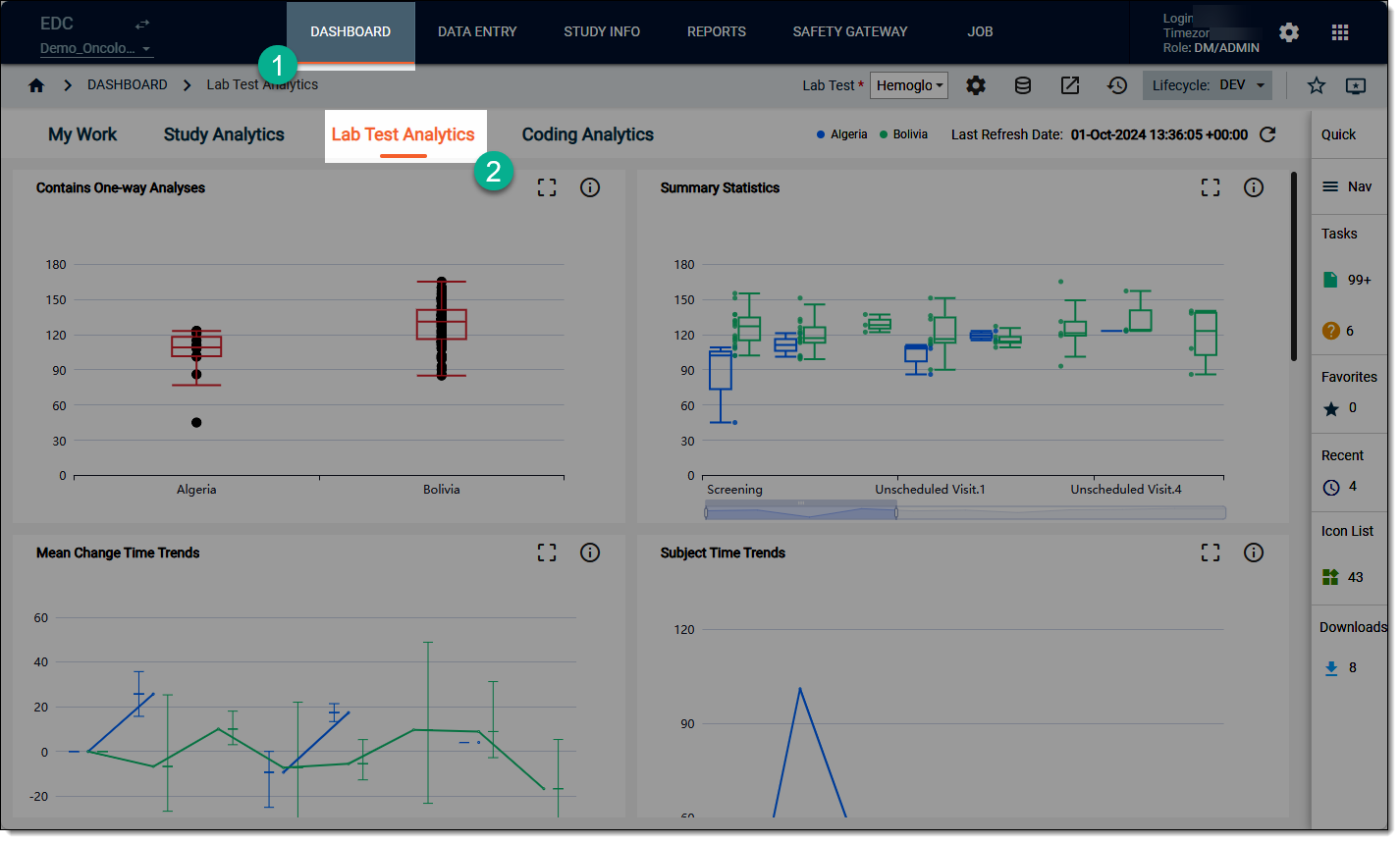
Task: Open the DASHBOARD main tab
Action: 350,32
